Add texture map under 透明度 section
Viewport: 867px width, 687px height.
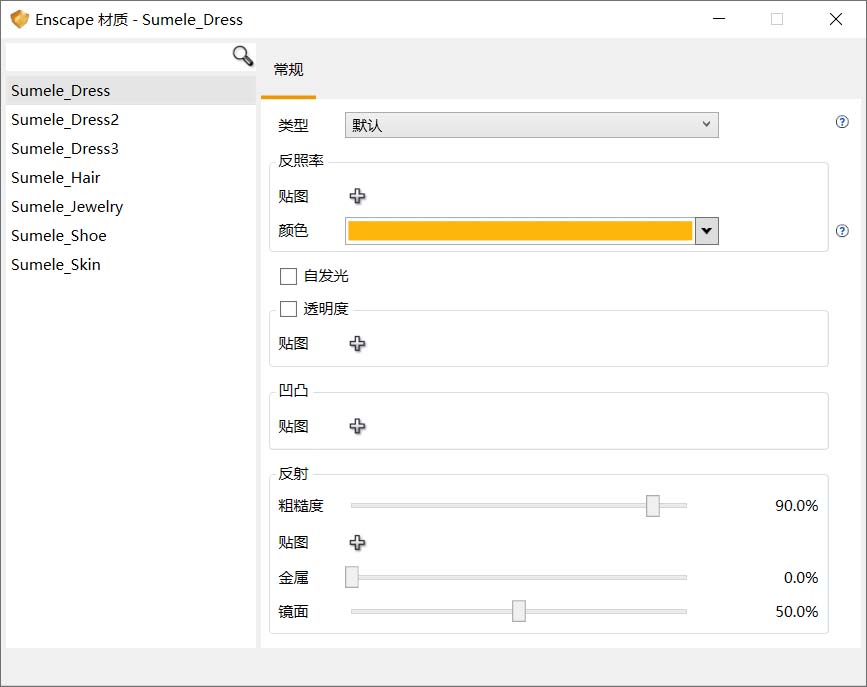[357, 343]
